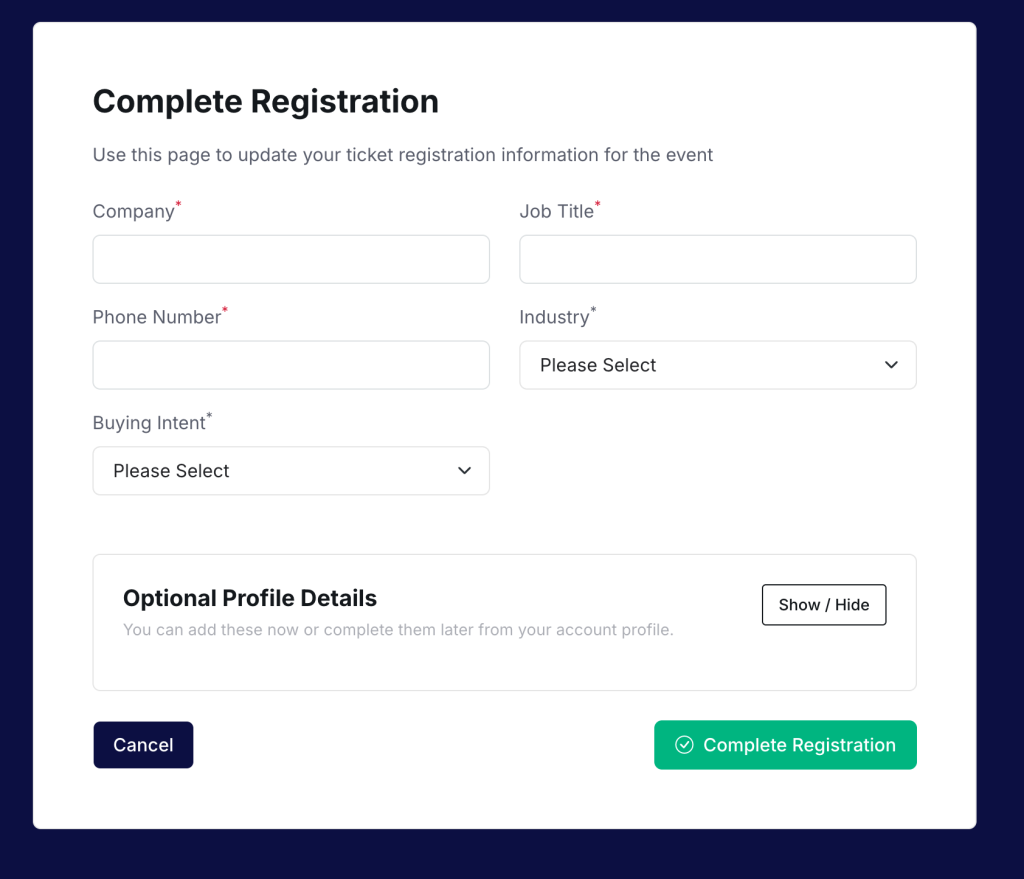Image resolution: width=1024 pixels, height=879 pixels.
Task: Click the 'Optional Profile Details' section heading
Action: pyautogui.click(x=250, y=598)
